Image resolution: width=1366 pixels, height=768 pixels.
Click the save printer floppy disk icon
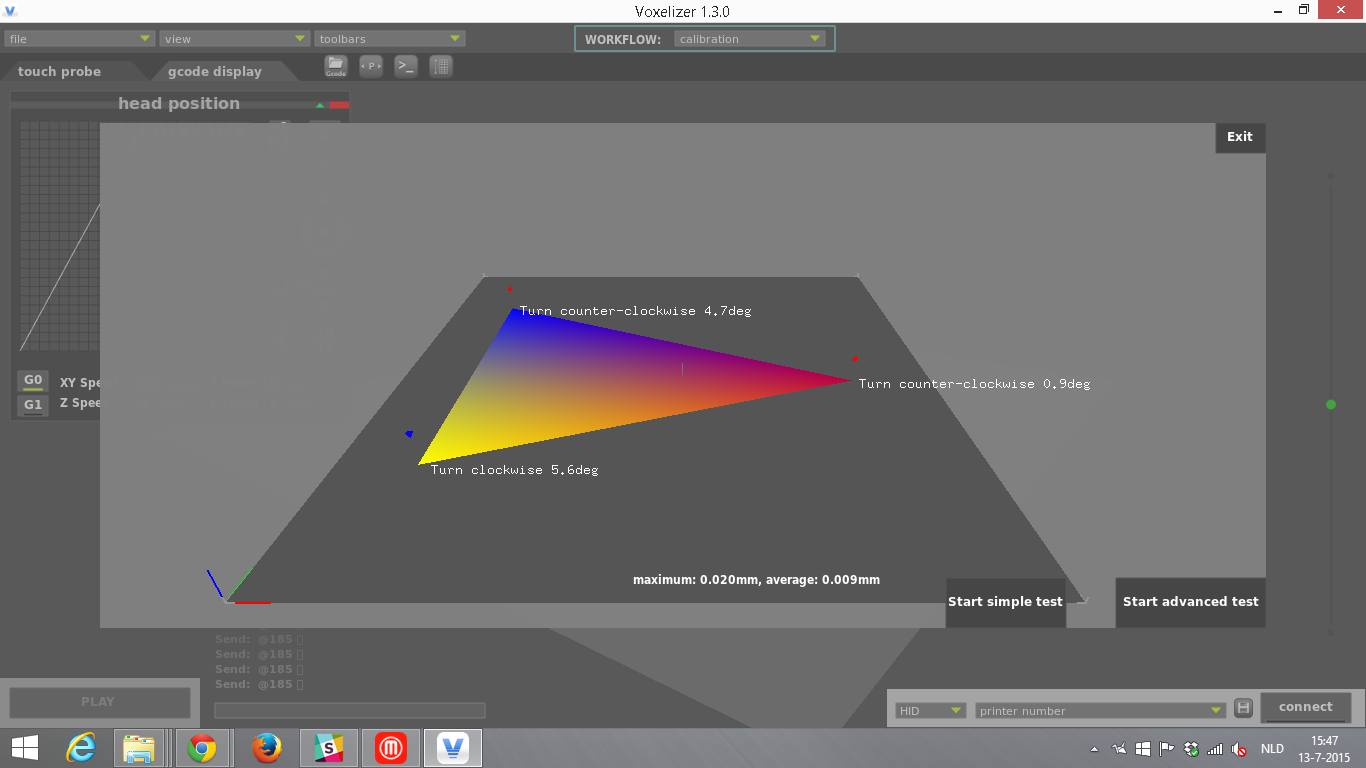[x=1243, y=708]
